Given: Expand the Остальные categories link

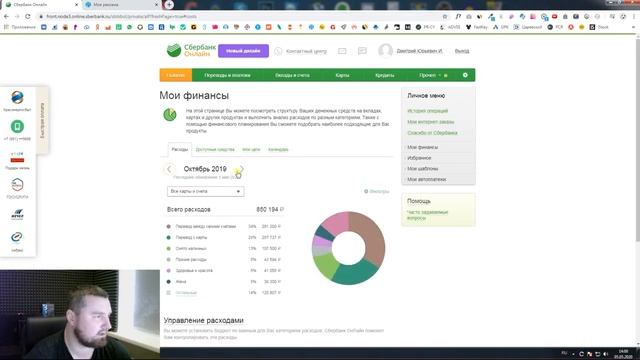Looking at the screenshot, I should tap(186, 293).
